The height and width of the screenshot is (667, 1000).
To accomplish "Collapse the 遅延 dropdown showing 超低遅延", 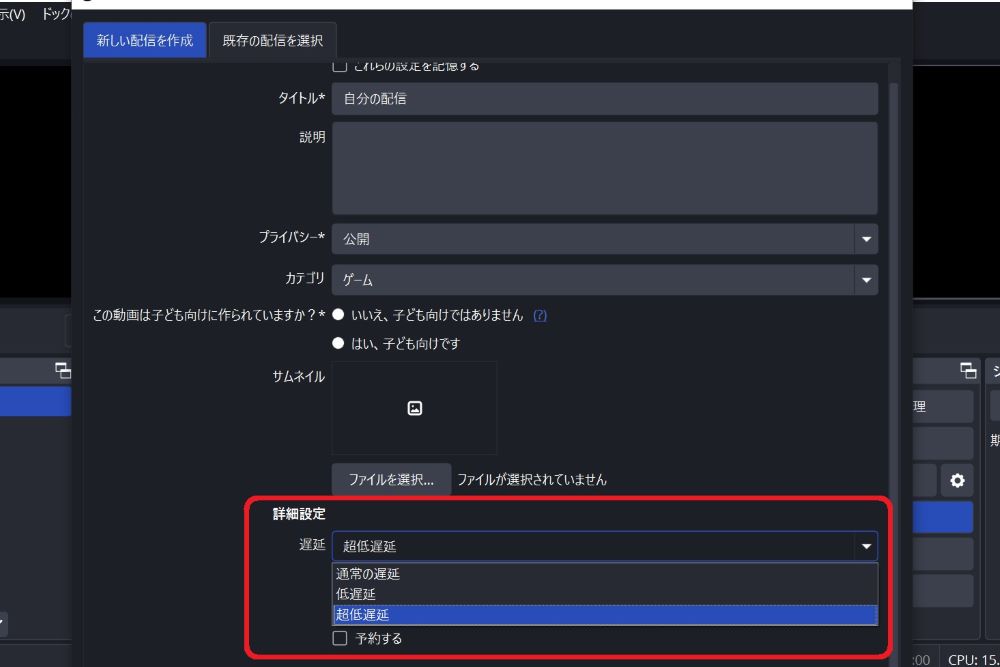I will (x=605, y=546).
